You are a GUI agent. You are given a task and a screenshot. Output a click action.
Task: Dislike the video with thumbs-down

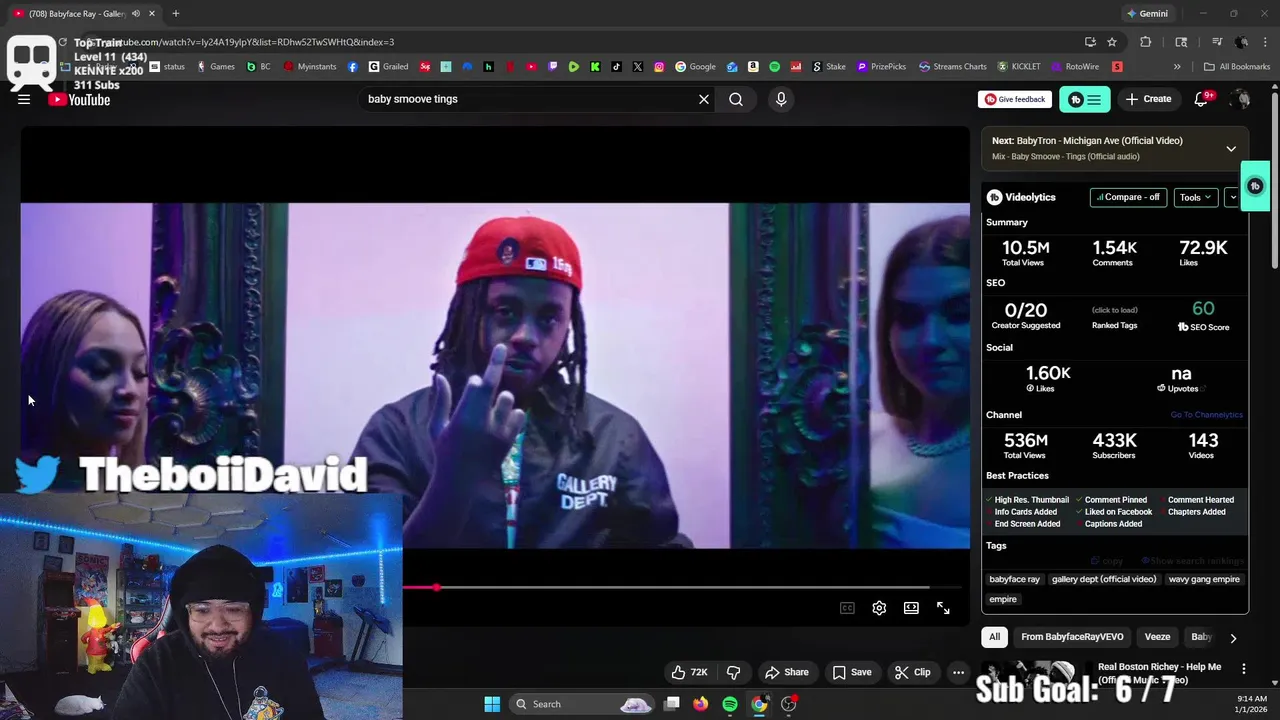tap(733, 672)
